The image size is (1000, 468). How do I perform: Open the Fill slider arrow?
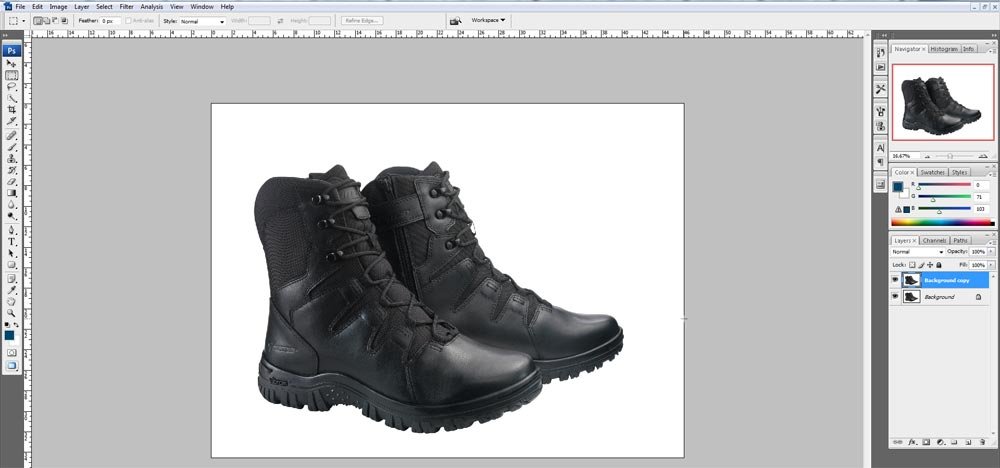click(x=990, y=265)
